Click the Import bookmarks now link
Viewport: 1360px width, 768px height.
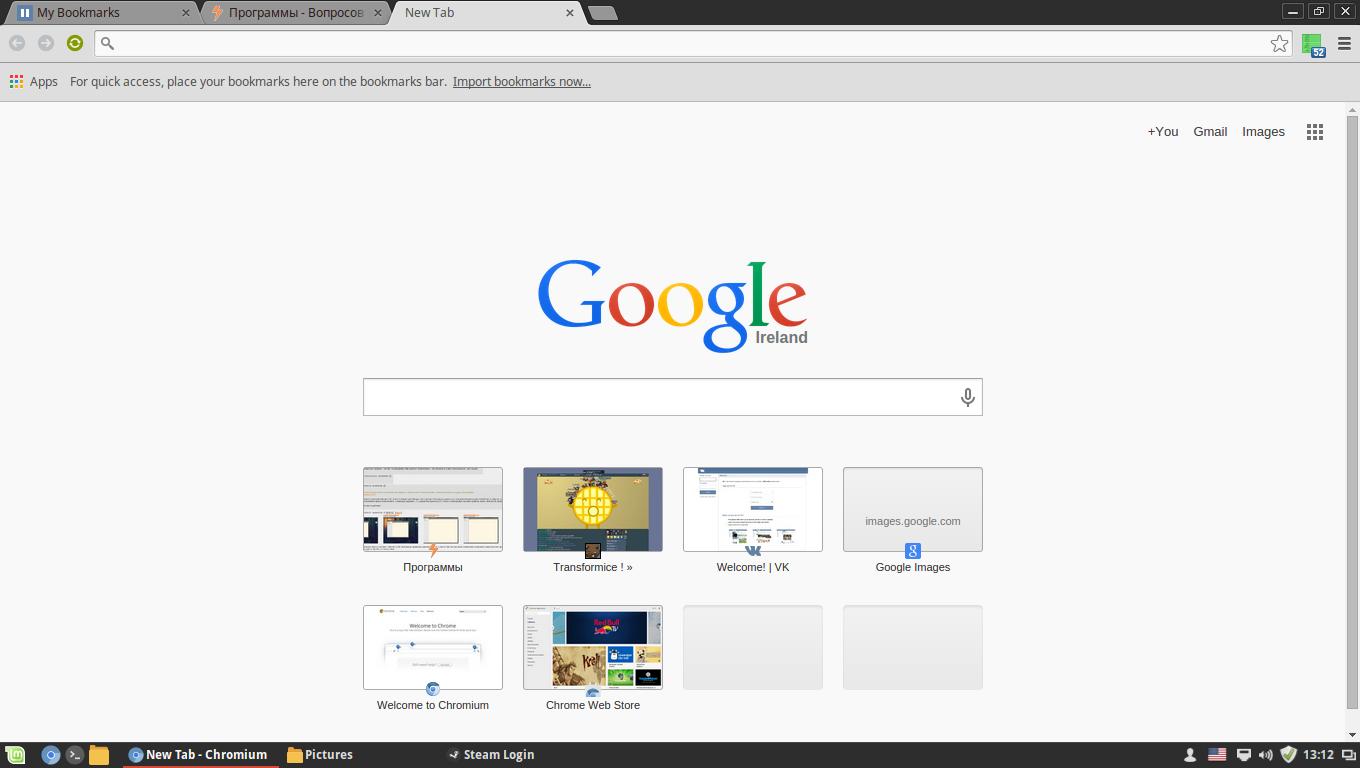pos(522,82)
